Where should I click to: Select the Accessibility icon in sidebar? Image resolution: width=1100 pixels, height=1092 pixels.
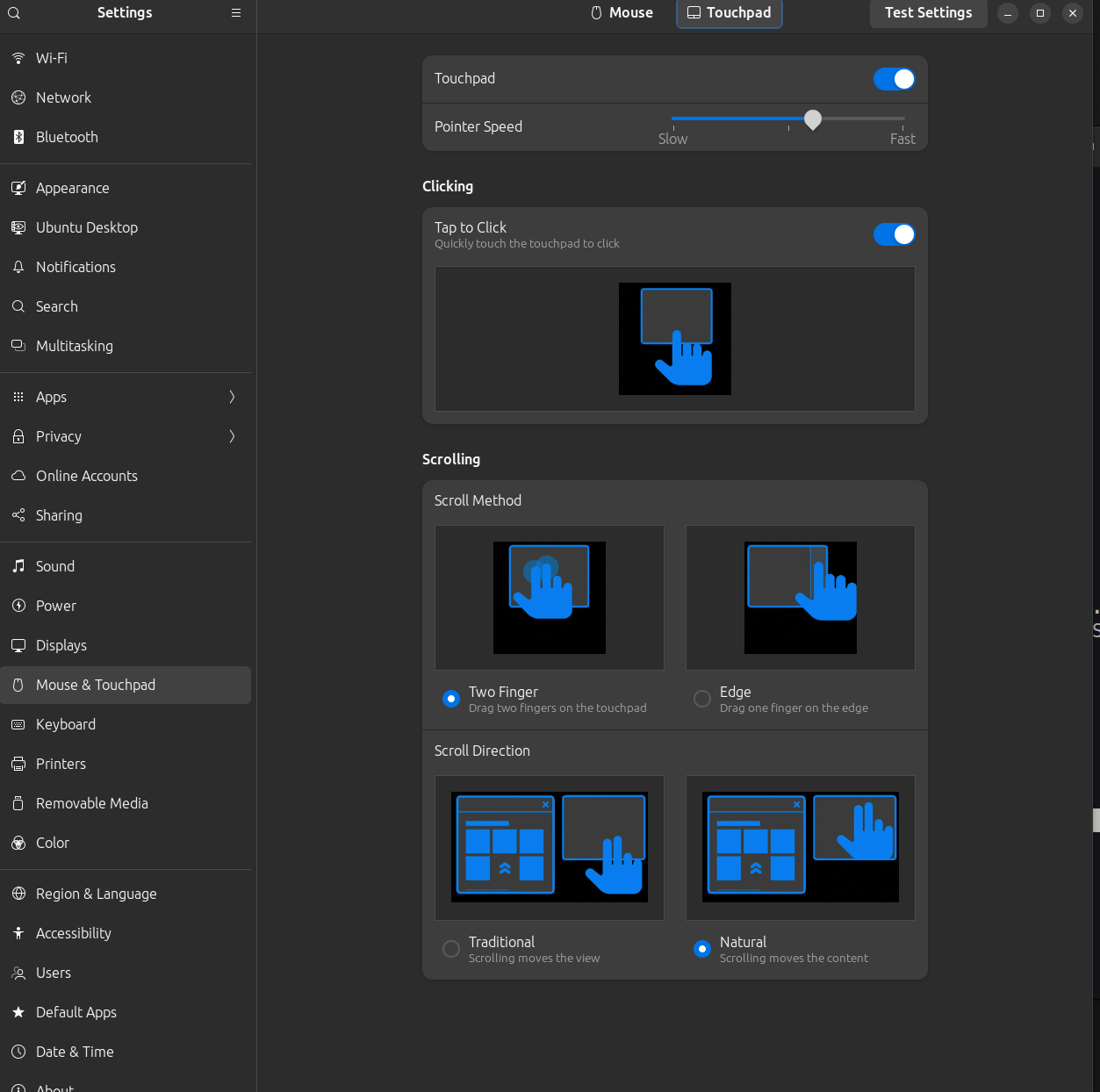click(x=18, y=933)
